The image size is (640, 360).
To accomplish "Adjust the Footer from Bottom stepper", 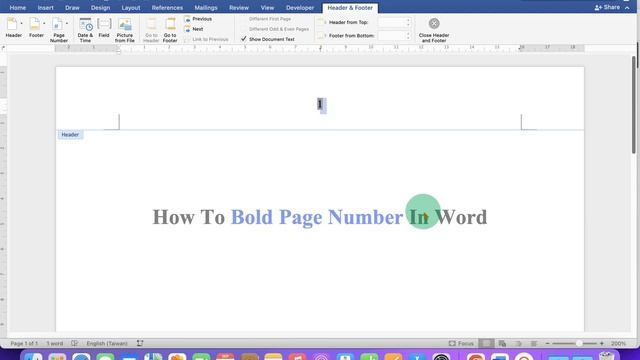I will point(408,36).
